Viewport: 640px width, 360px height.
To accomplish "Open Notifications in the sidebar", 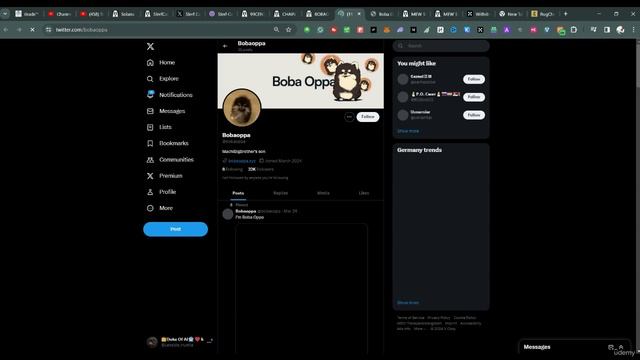I will click(x=169, y=95).
